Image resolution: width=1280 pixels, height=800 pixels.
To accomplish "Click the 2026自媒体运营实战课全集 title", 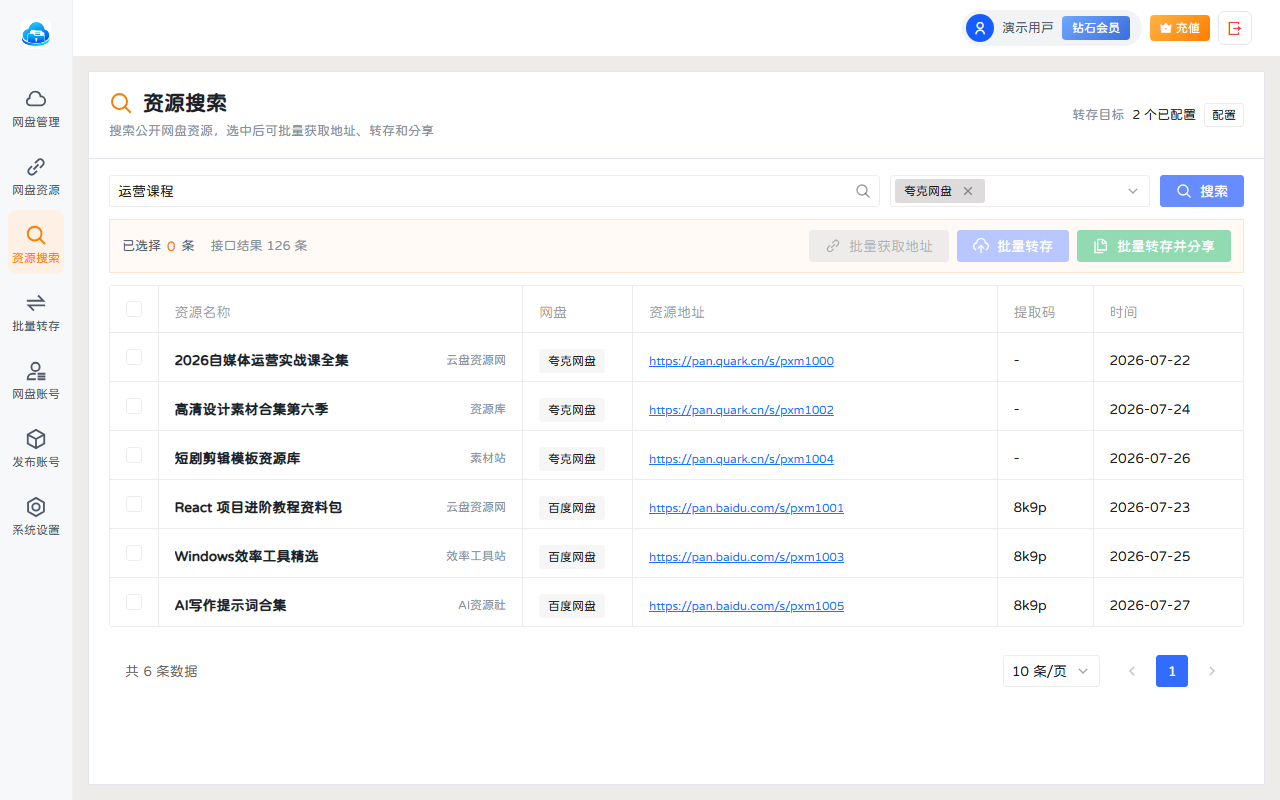I will (x=261, y=360).
